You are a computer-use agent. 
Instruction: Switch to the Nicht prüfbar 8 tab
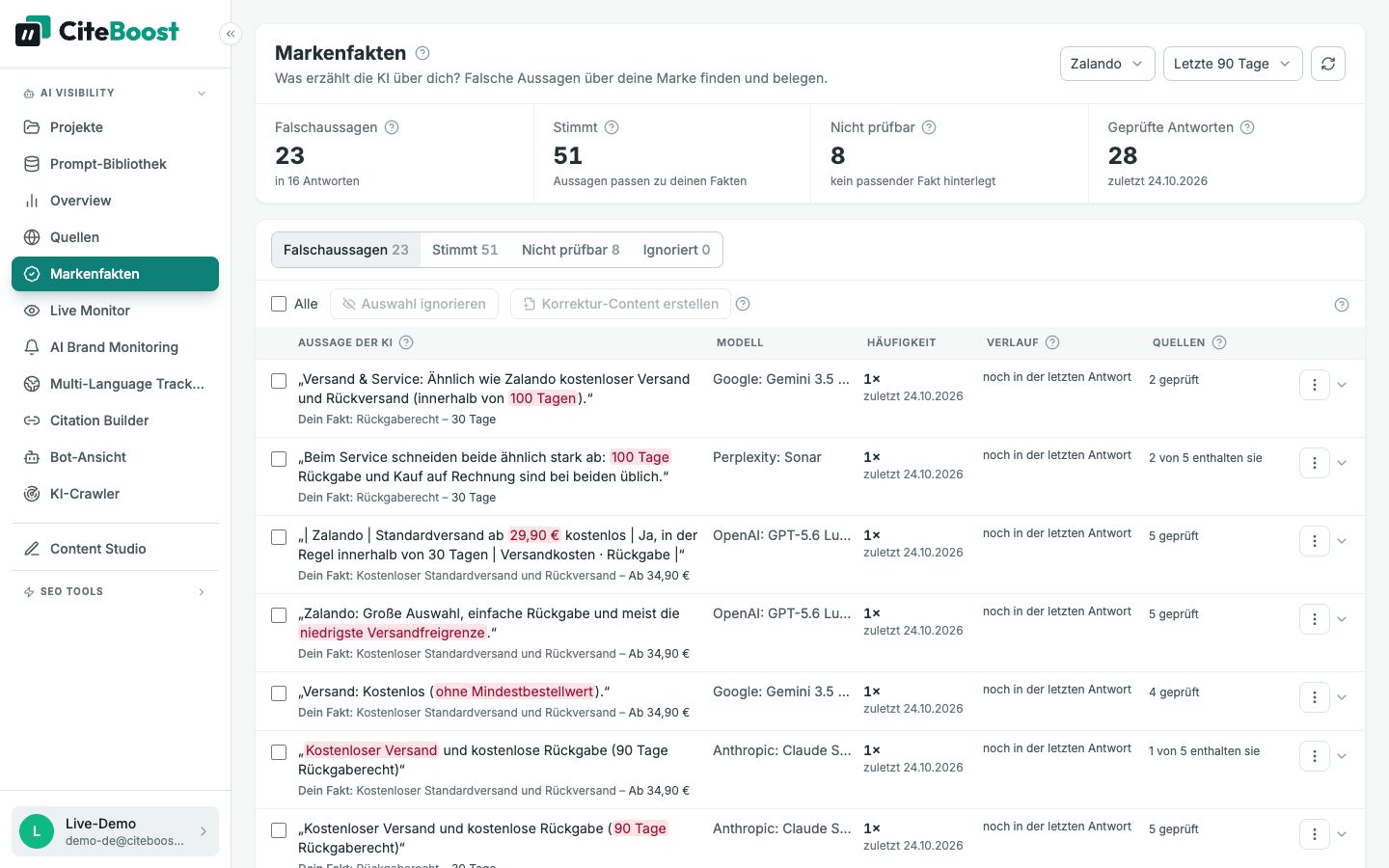click(x=571, y=250)
